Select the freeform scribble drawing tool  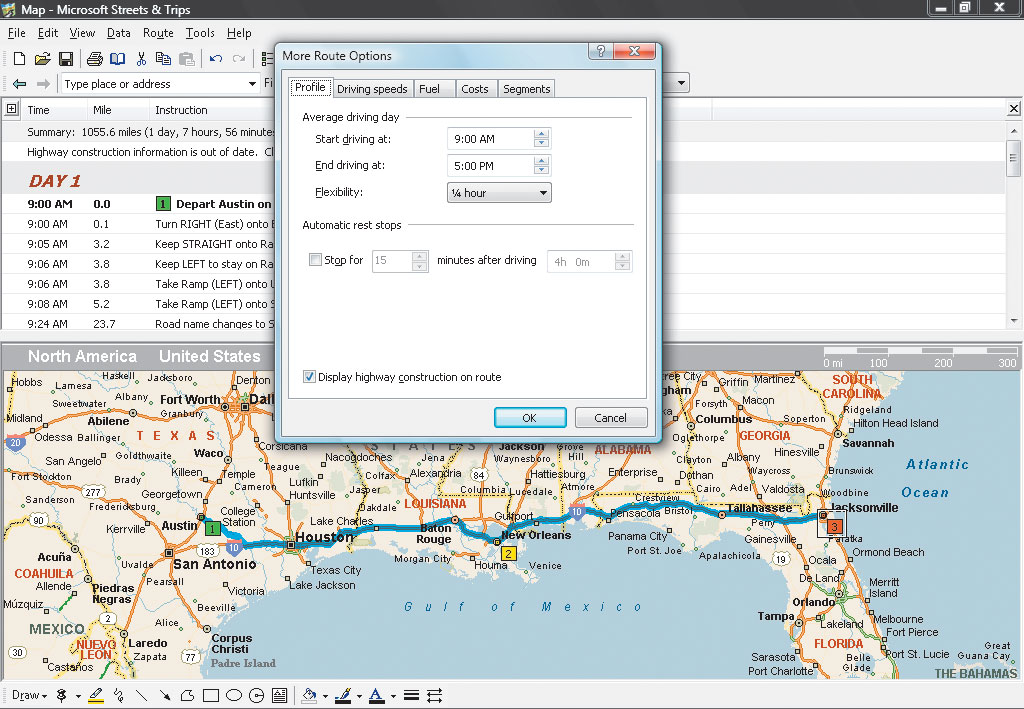click(x=118, y=695)
